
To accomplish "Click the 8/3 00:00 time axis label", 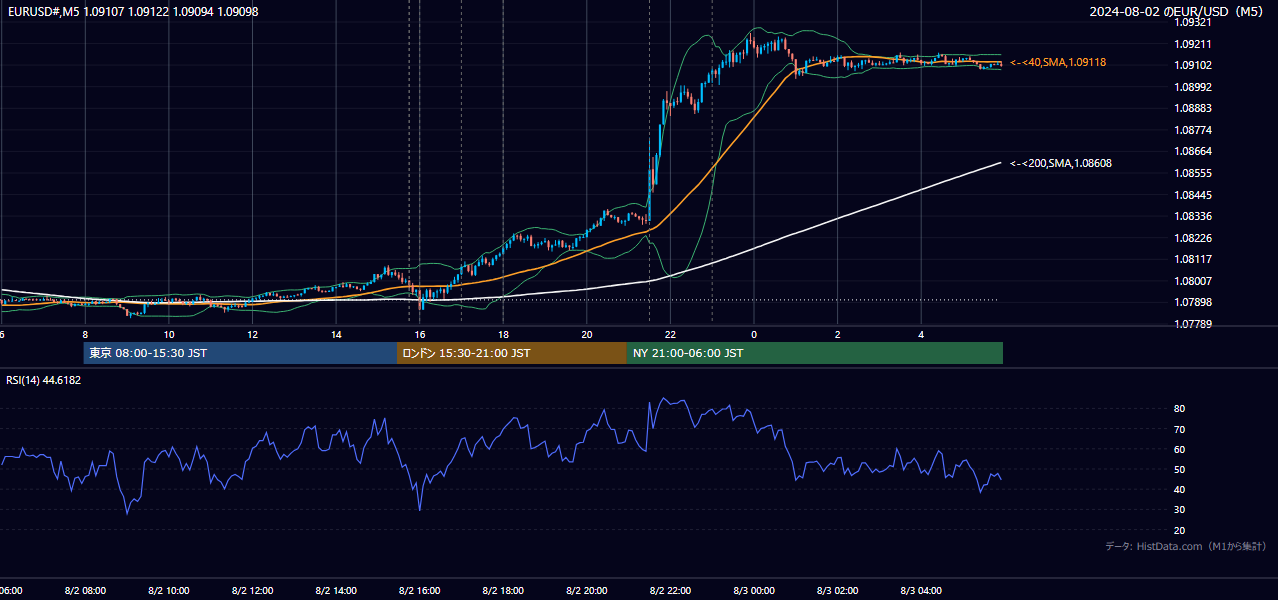I will 754,590.
